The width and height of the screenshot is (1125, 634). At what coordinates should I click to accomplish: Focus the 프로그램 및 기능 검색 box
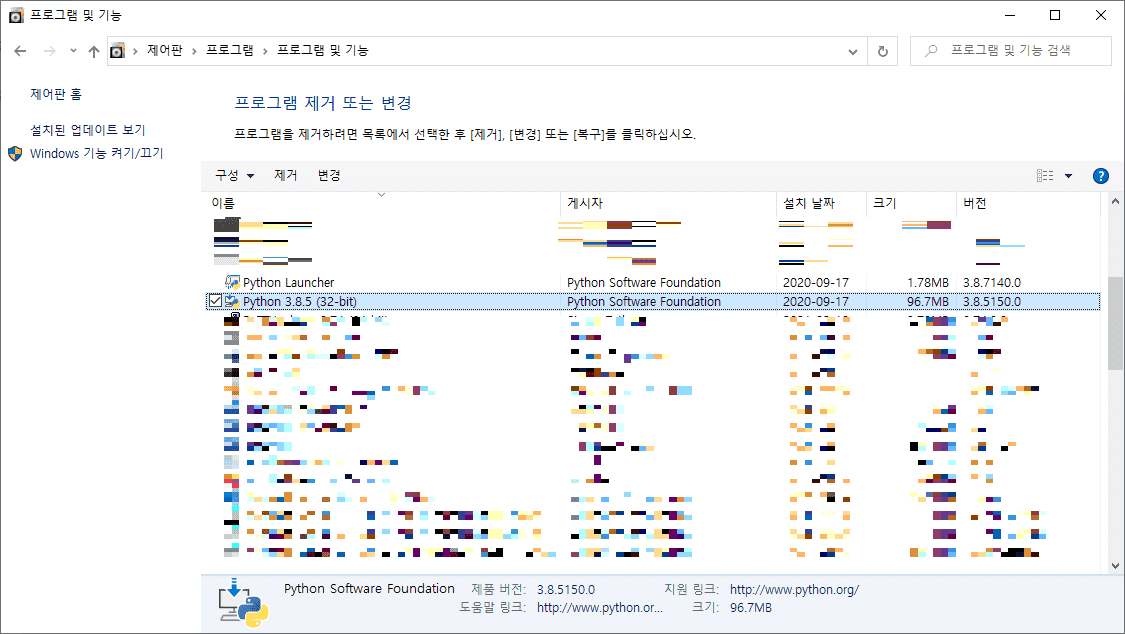click(1010, 51)
